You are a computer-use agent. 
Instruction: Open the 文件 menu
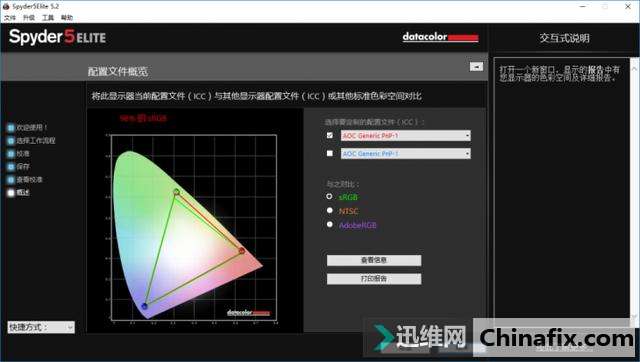10,18
